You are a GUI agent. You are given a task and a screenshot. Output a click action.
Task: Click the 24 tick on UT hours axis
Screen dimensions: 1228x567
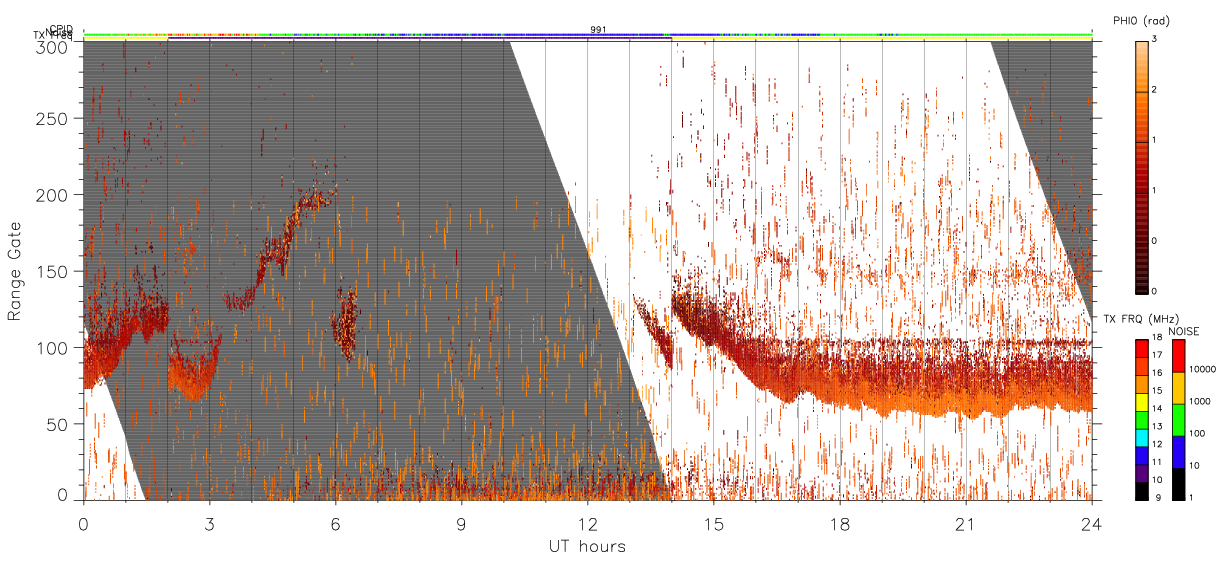pos(1092,523)
